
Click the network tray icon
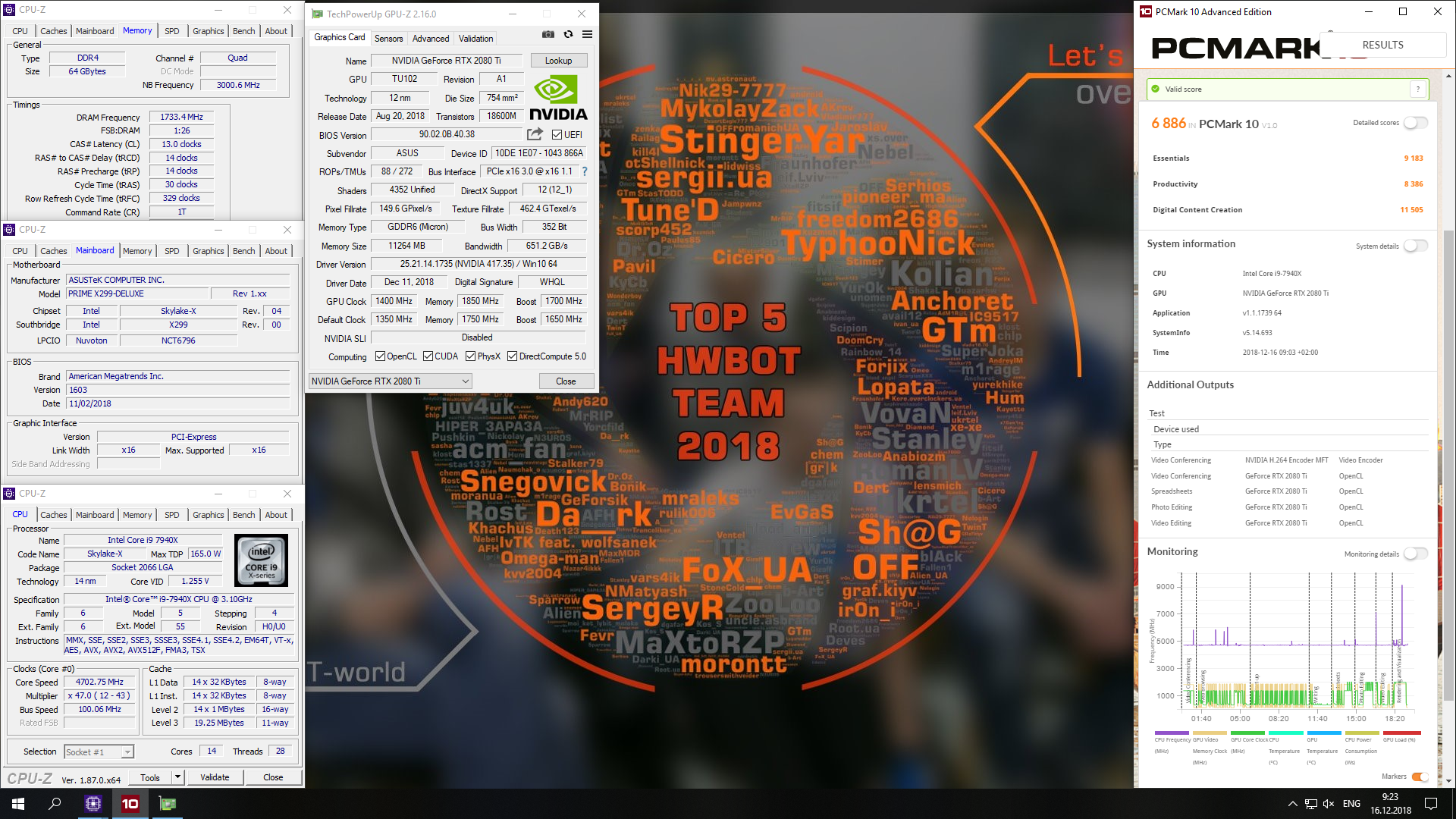(1310, 804)
